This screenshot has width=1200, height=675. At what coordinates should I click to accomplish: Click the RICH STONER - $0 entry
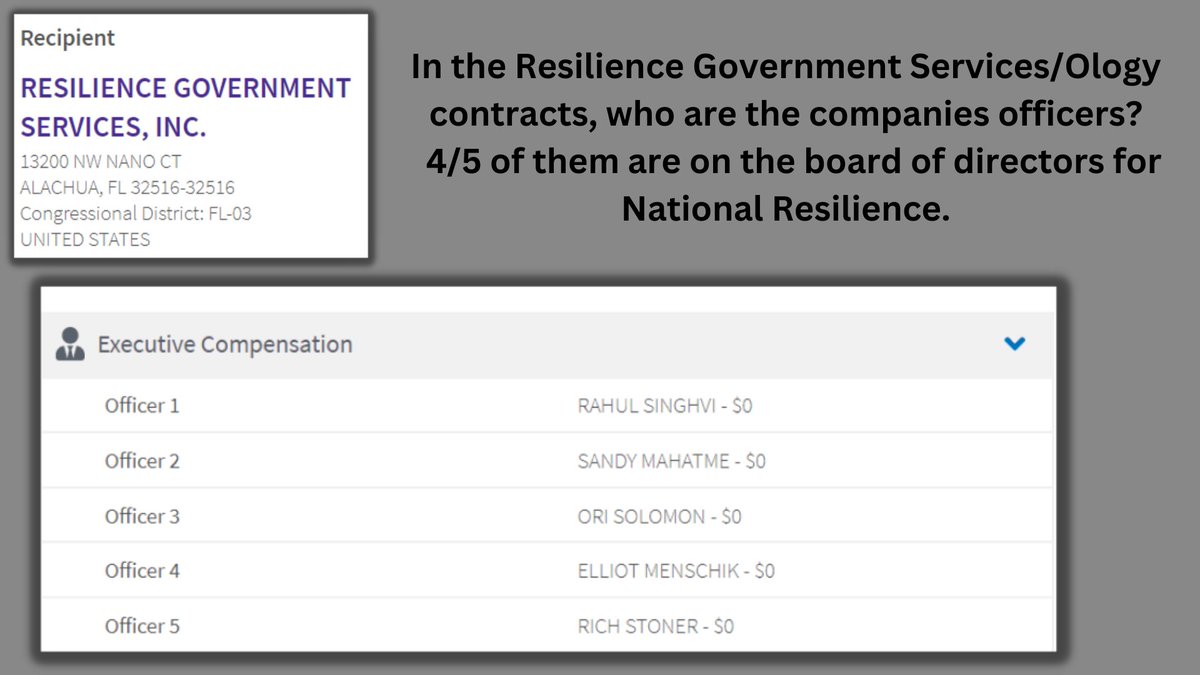click(x=655, y=626)
